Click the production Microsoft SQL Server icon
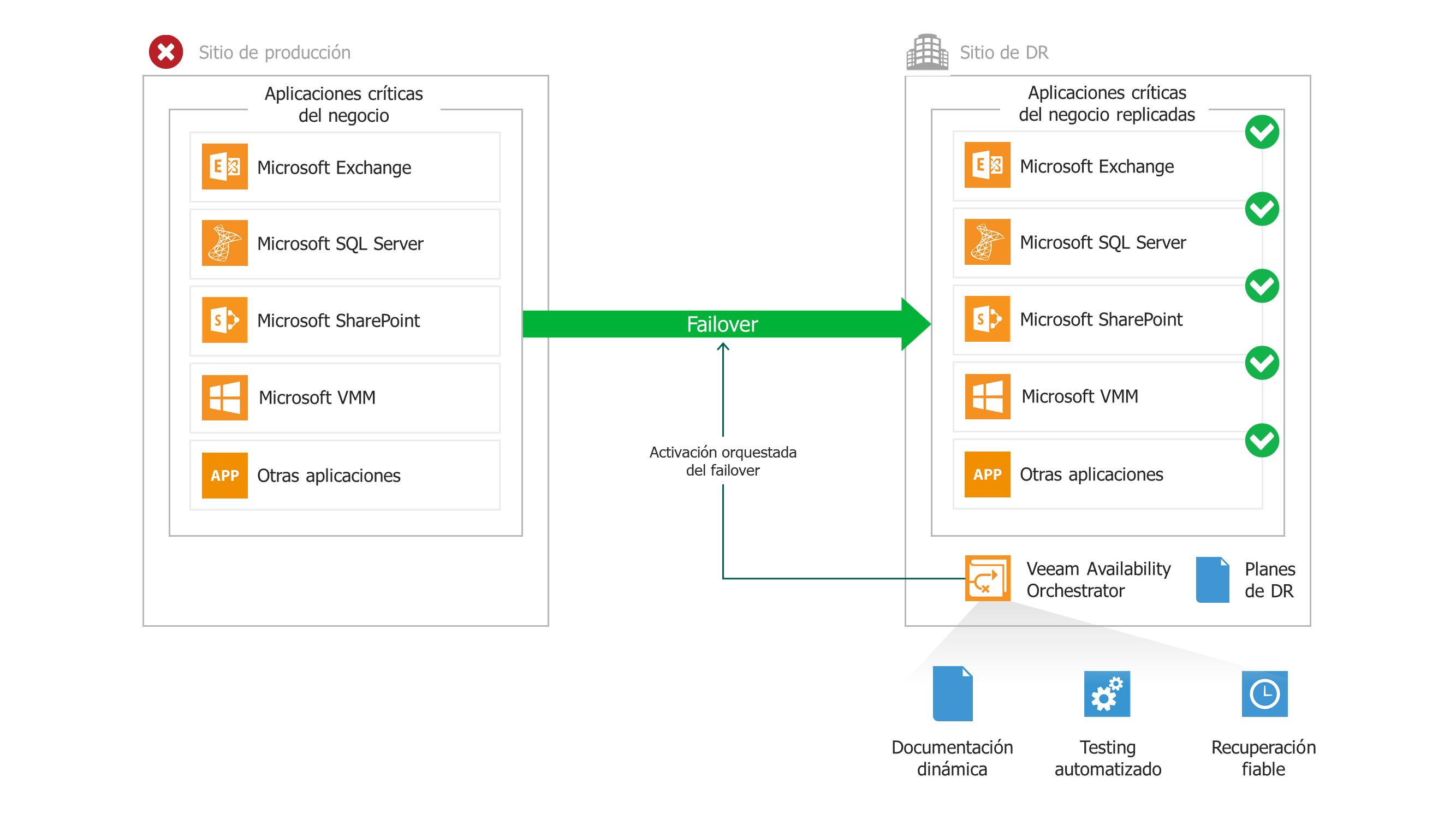 pyautogui.click(x=224, y=243)
